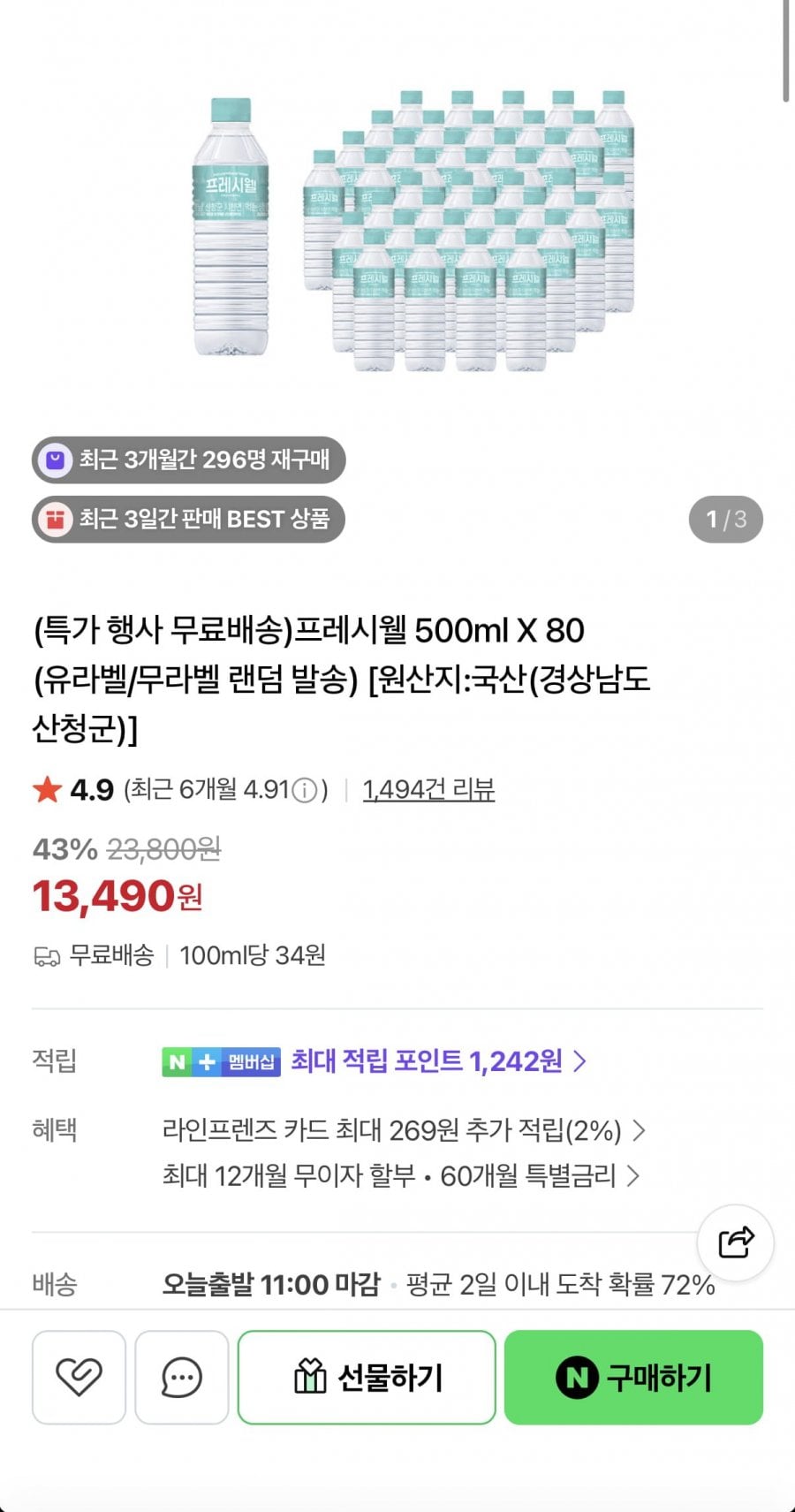
Task: Tap the 최근 3일간 판매 BEST 상품 badge
Action: tap(189, 519)
